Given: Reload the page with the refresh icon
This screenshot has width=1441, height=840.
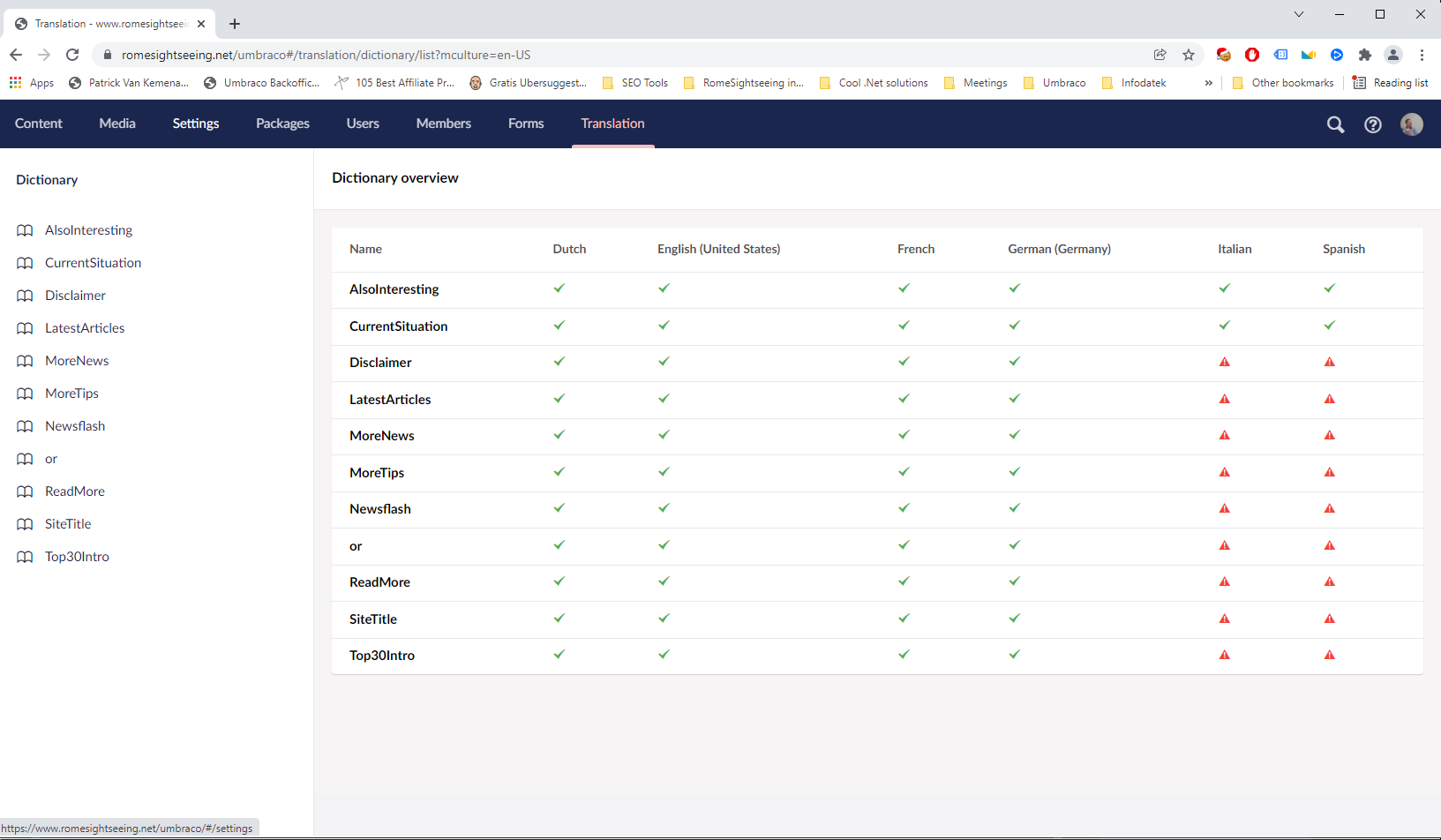Looking at the screenshot, I should click(x=72, y=55).
